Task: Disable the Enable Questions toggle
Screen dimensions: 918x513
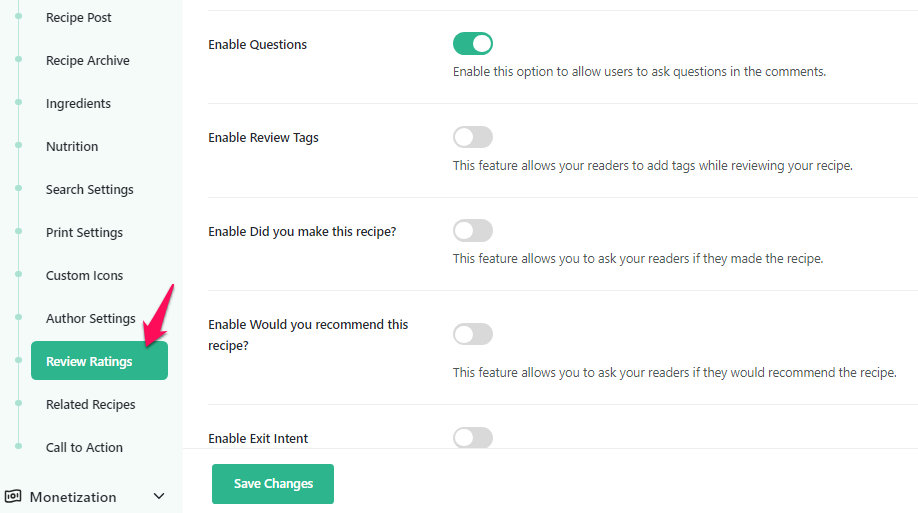Action: [x=473, y=43]
